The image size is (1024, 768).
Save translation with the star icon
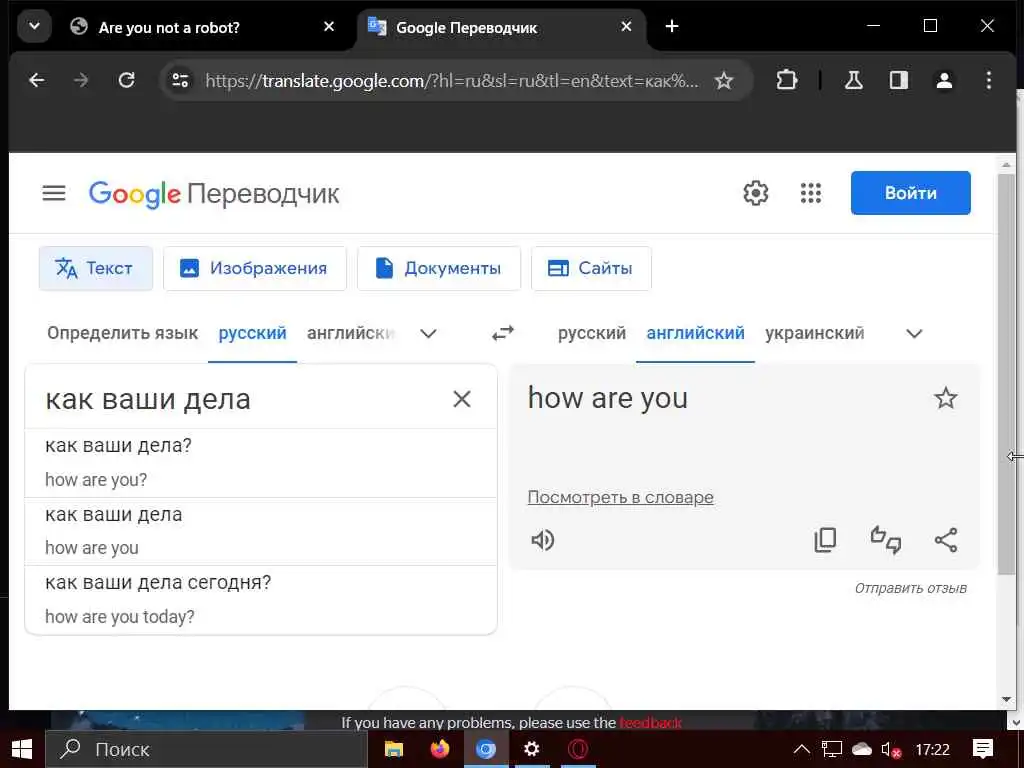(945, 398)
